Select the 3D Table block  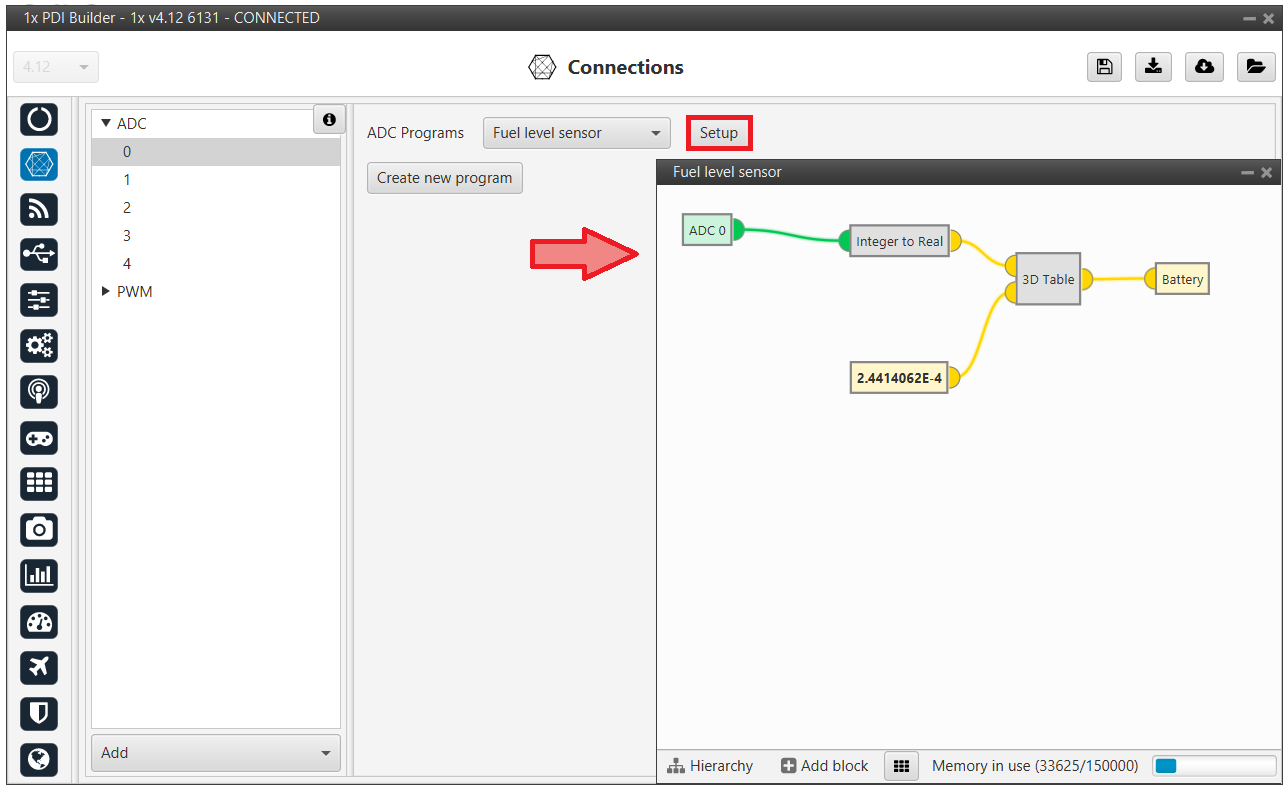[x=1048, y=279]
